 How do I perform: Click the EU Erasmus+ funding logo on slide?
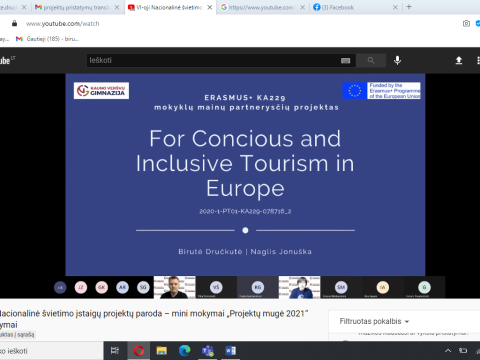[x=382, y=91]
